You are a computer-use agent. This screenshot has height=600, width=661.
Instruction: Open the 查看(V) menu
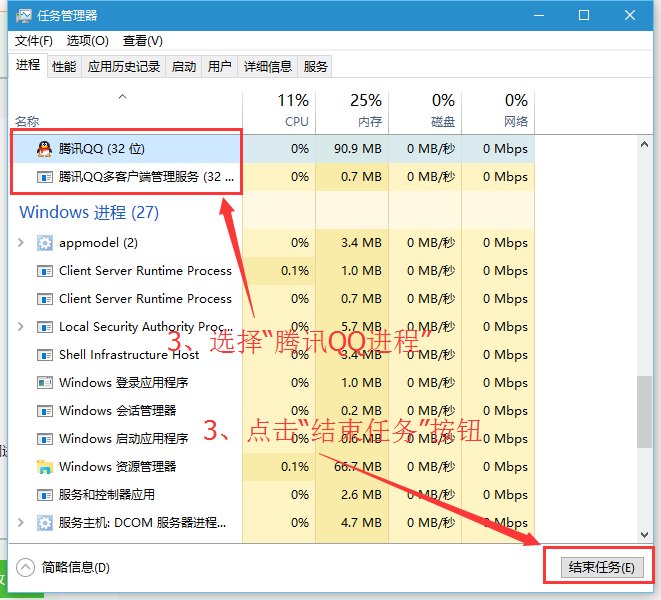pyautogui.click(x=142, y=41)
